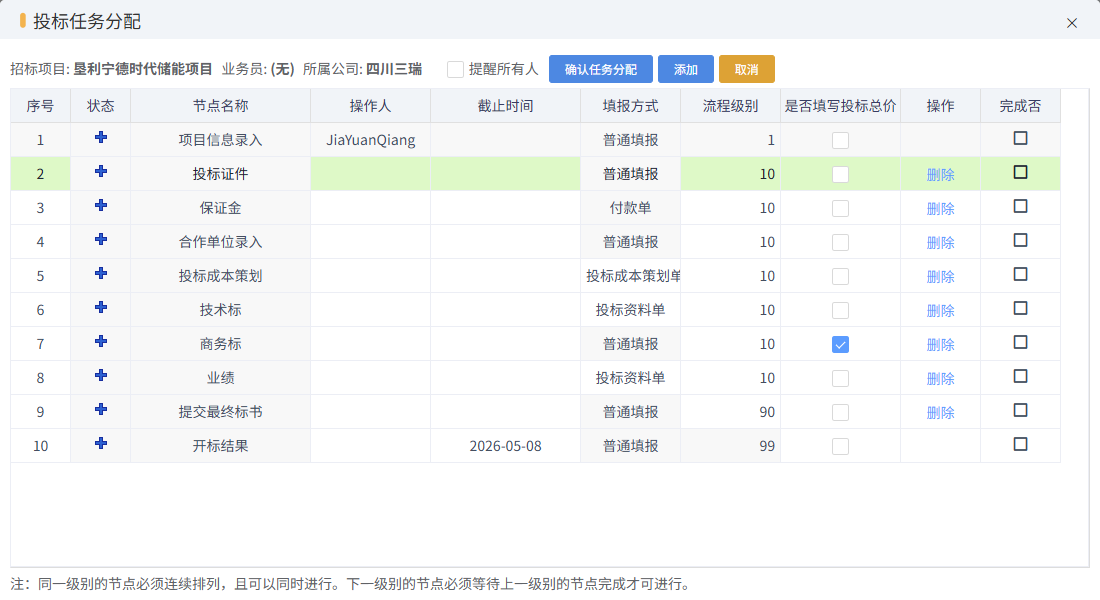The height and width of the screenshot is (600, 1100).
Task: Close the 投标任务分配 dialog
Action: pos(1071,23)
